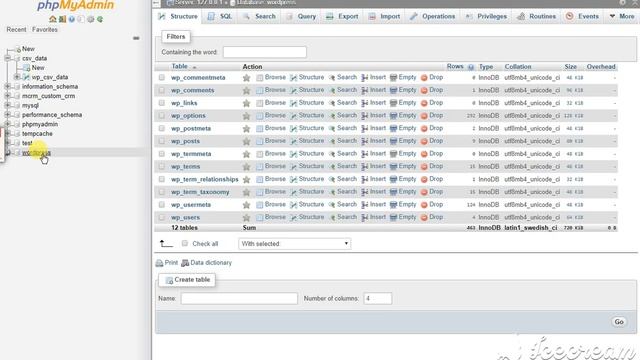Click the Rows column help icon

coord(471,67)
